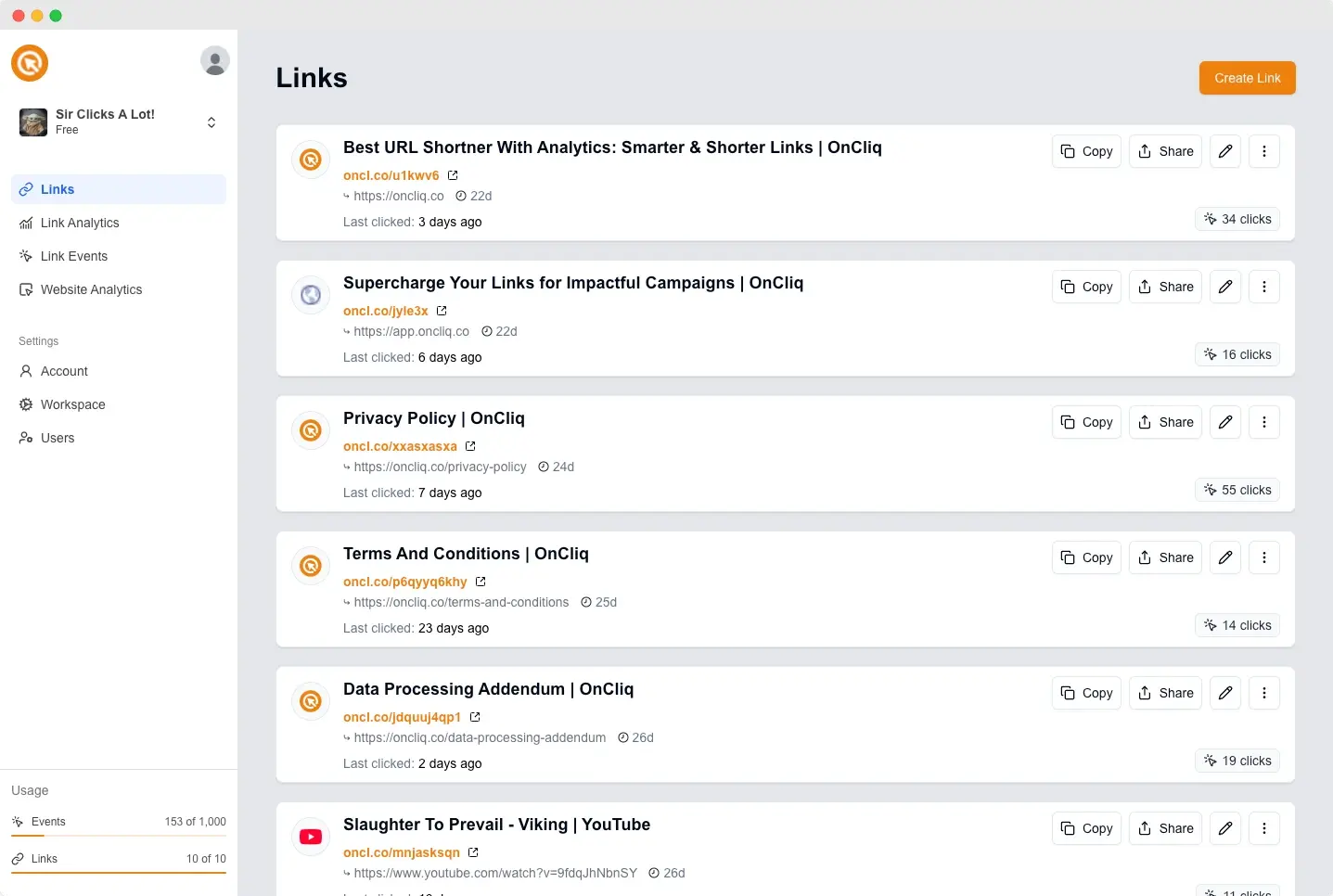
Task: Open oncl.co/mnjasksqn short link
Action: pos(402,852)
